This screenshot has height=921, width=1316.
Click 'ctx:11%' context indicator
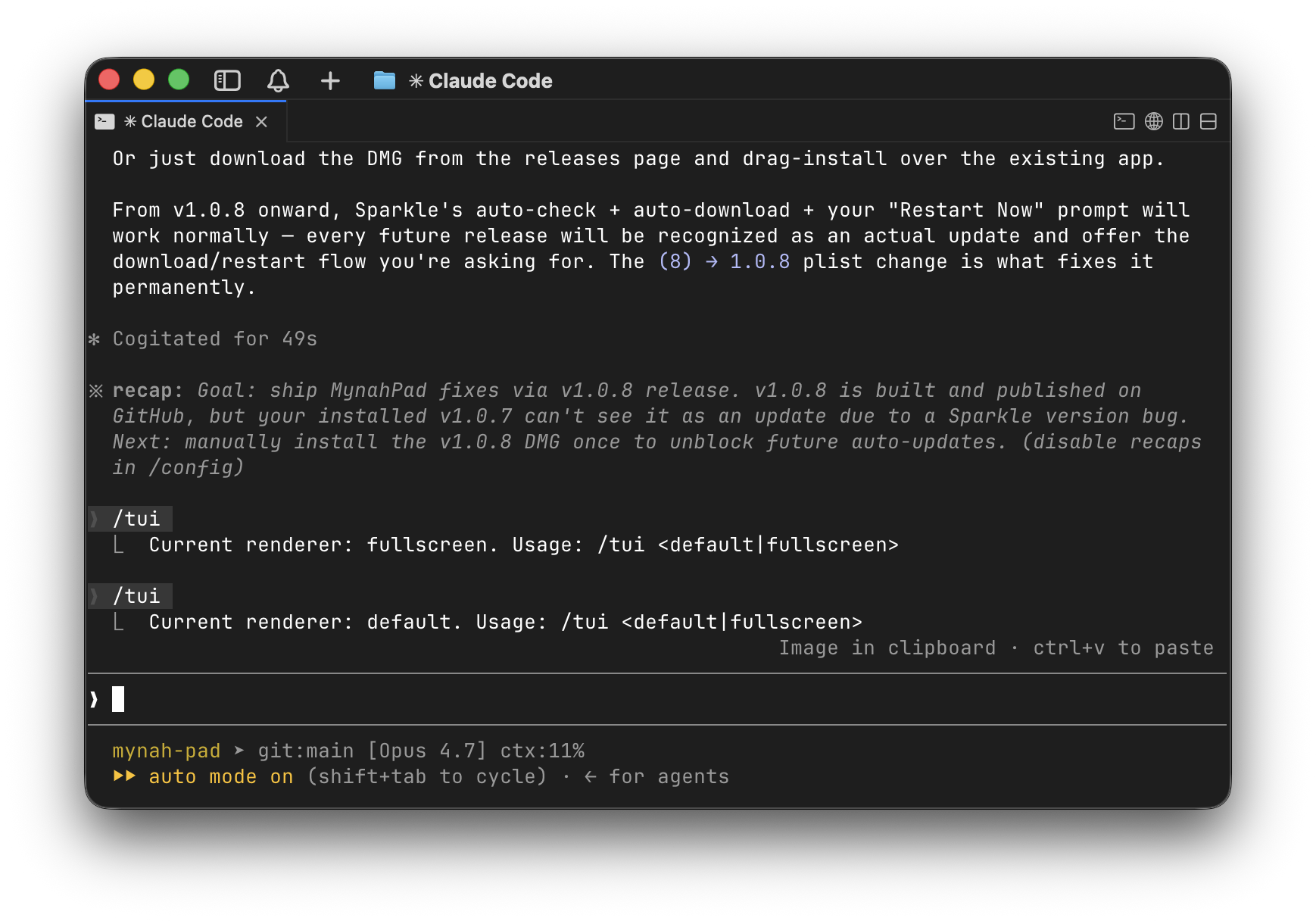tap(542, 751)
